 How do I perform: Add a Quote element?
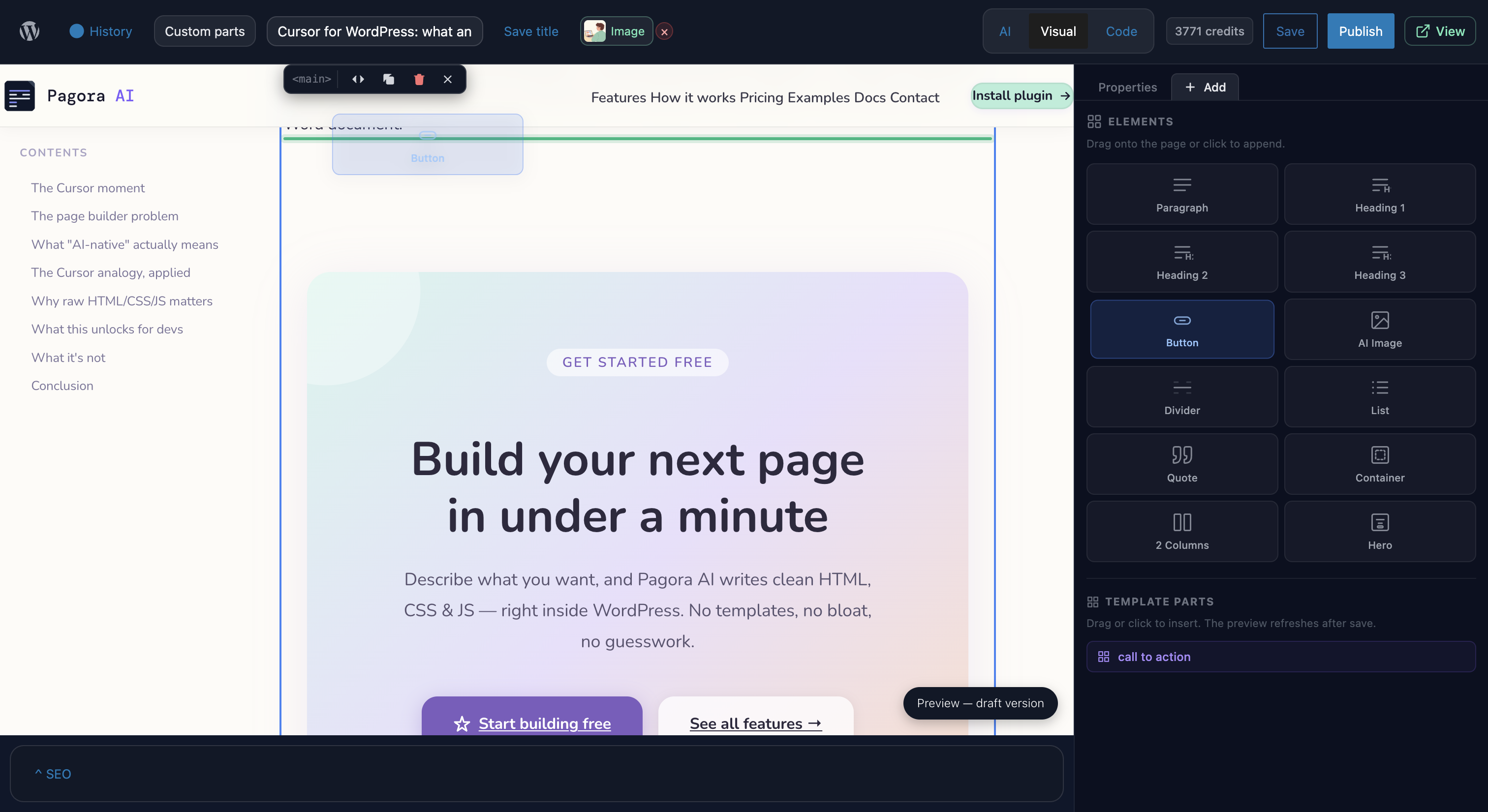tap(1181, 464)
